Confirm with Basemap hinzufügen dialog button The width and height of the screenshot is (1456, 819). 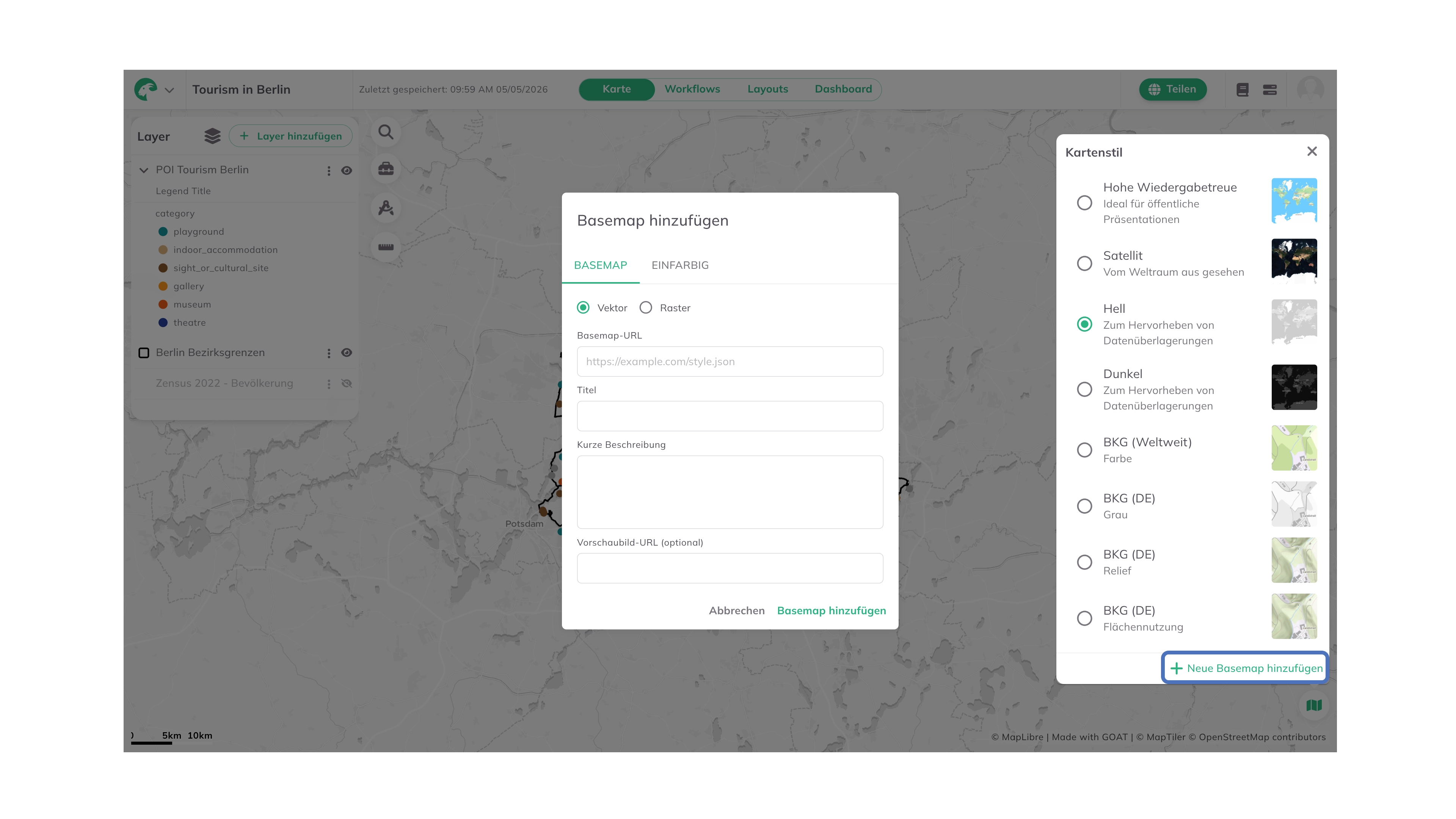pyautogui.click(x=832, y=610)
